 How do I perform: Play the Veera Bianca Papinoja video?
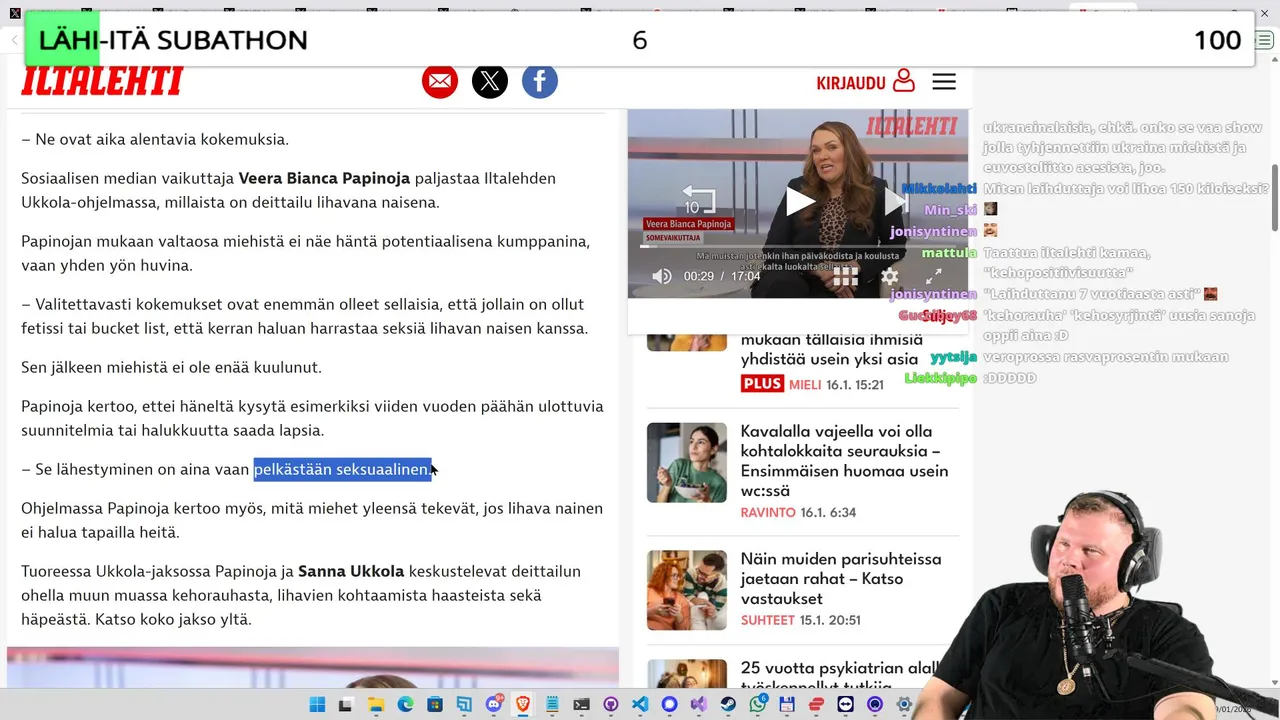pos(799,203)
